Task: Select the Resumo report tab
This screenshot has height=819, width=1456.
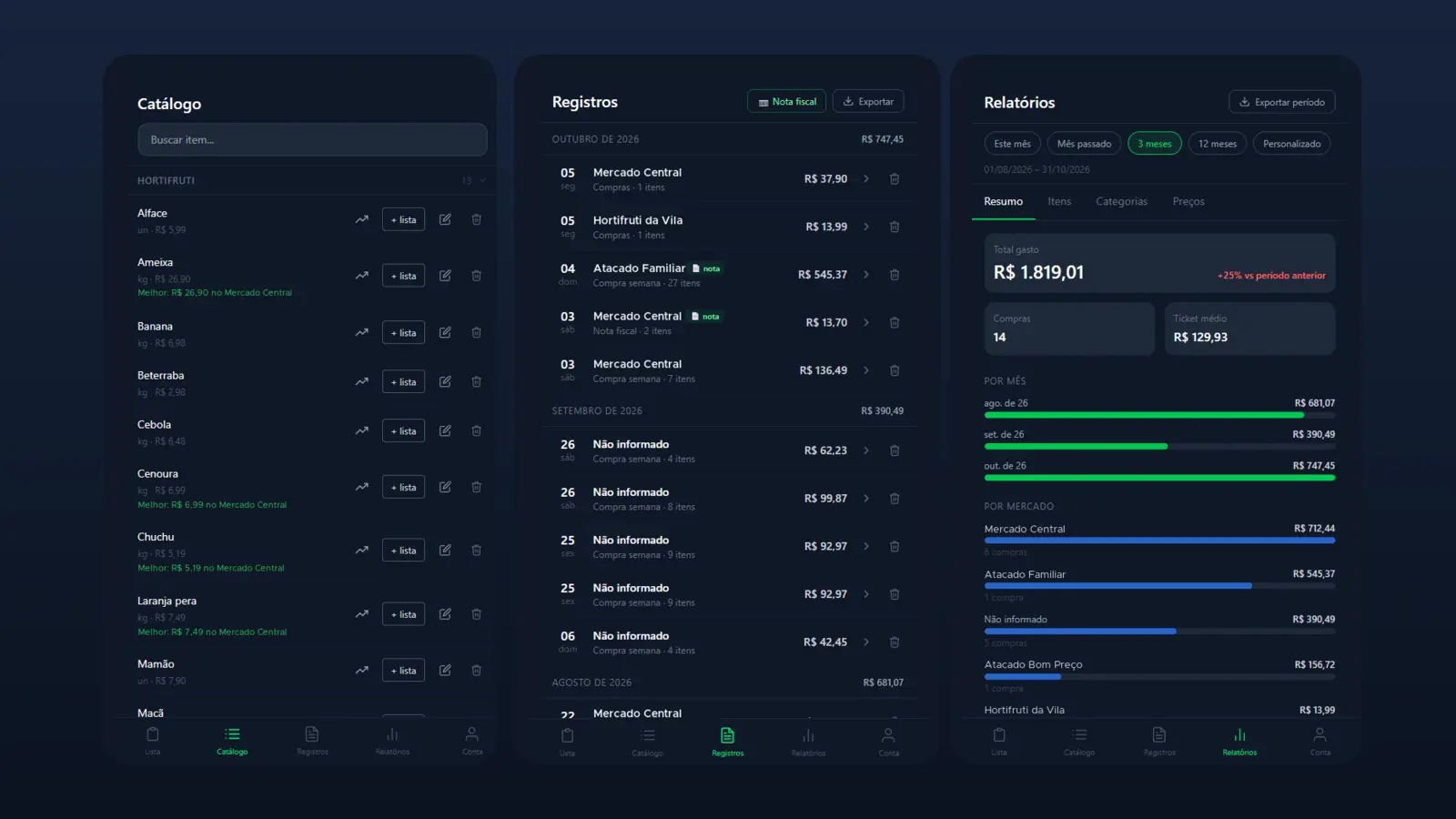Action: coord(1004,202)
